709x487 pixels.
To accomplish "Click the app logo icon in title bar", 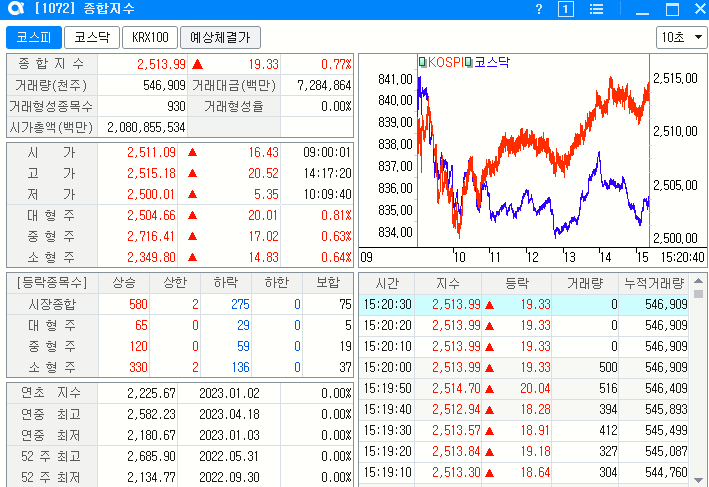I will (16, 9).
